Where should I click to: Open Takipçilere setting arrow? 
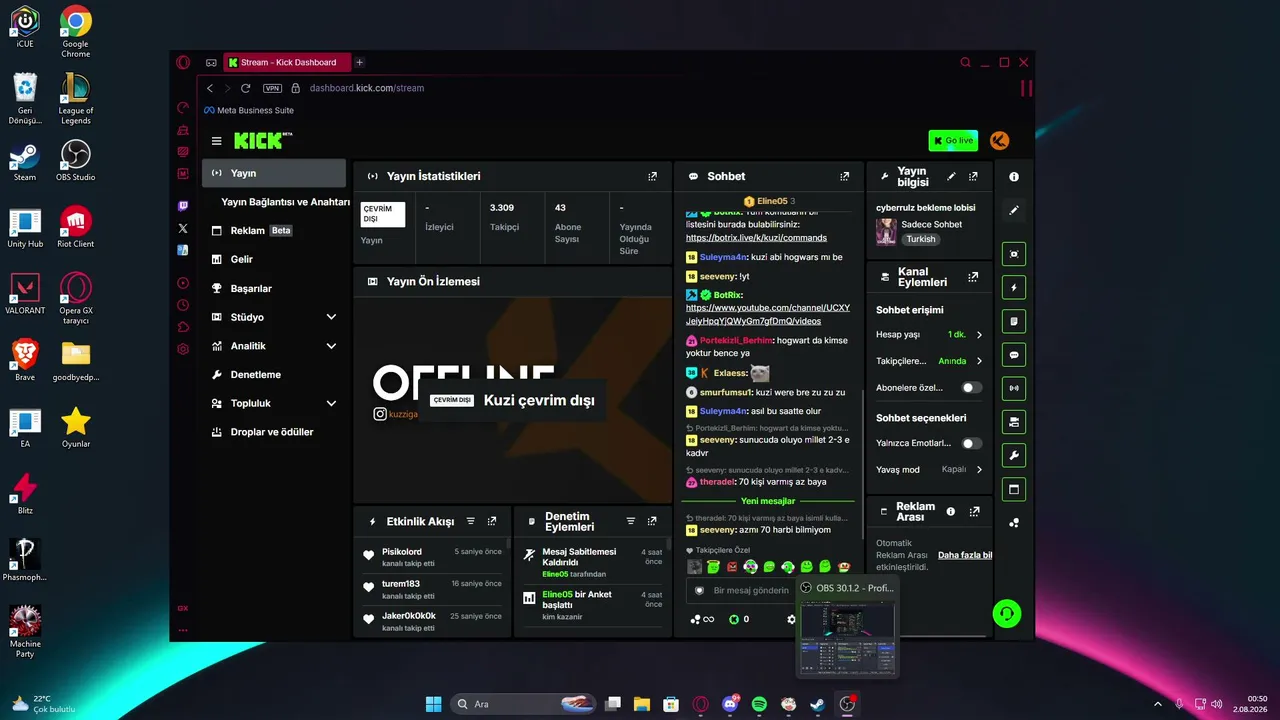979,361
